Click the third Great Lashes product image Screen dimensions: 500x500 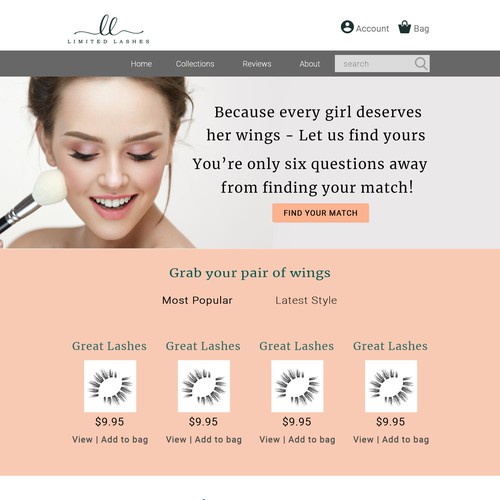point(297,386)
